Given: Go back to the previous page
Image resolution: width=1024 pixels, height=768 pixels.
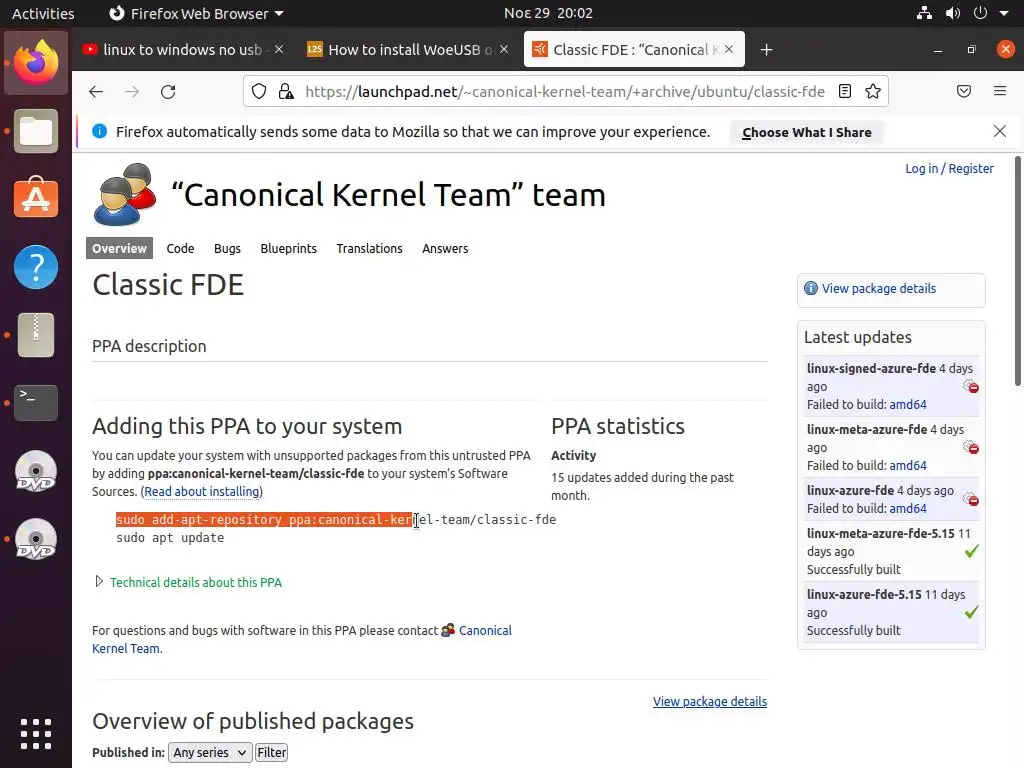Looking at the screenshot, I should click(x=96, y=92).
